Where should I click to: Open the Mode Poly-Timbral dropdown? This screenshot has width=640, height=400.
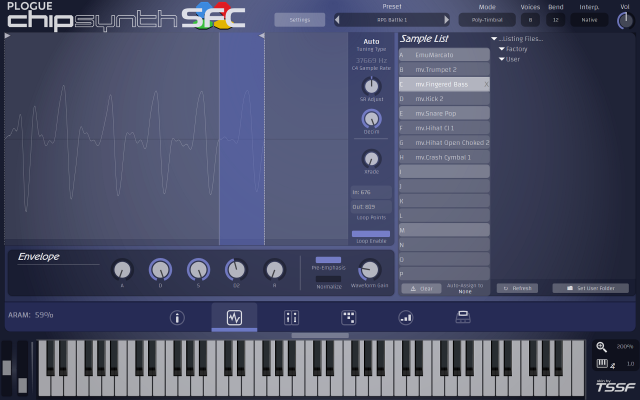(487, 20)
